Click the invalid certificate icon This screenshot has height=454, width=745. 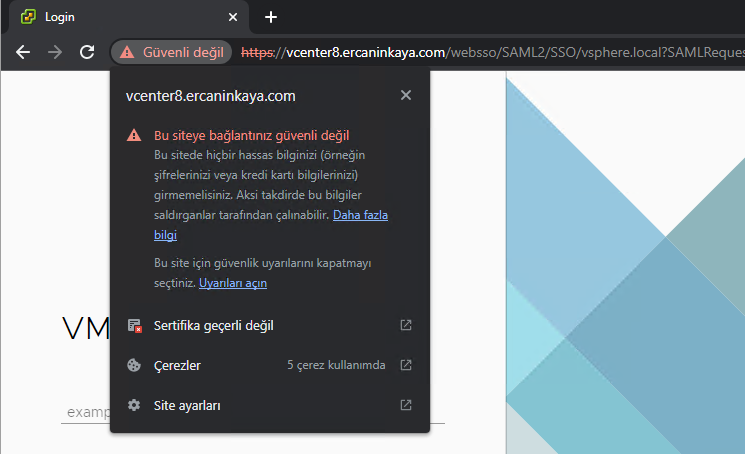[134, 325]
